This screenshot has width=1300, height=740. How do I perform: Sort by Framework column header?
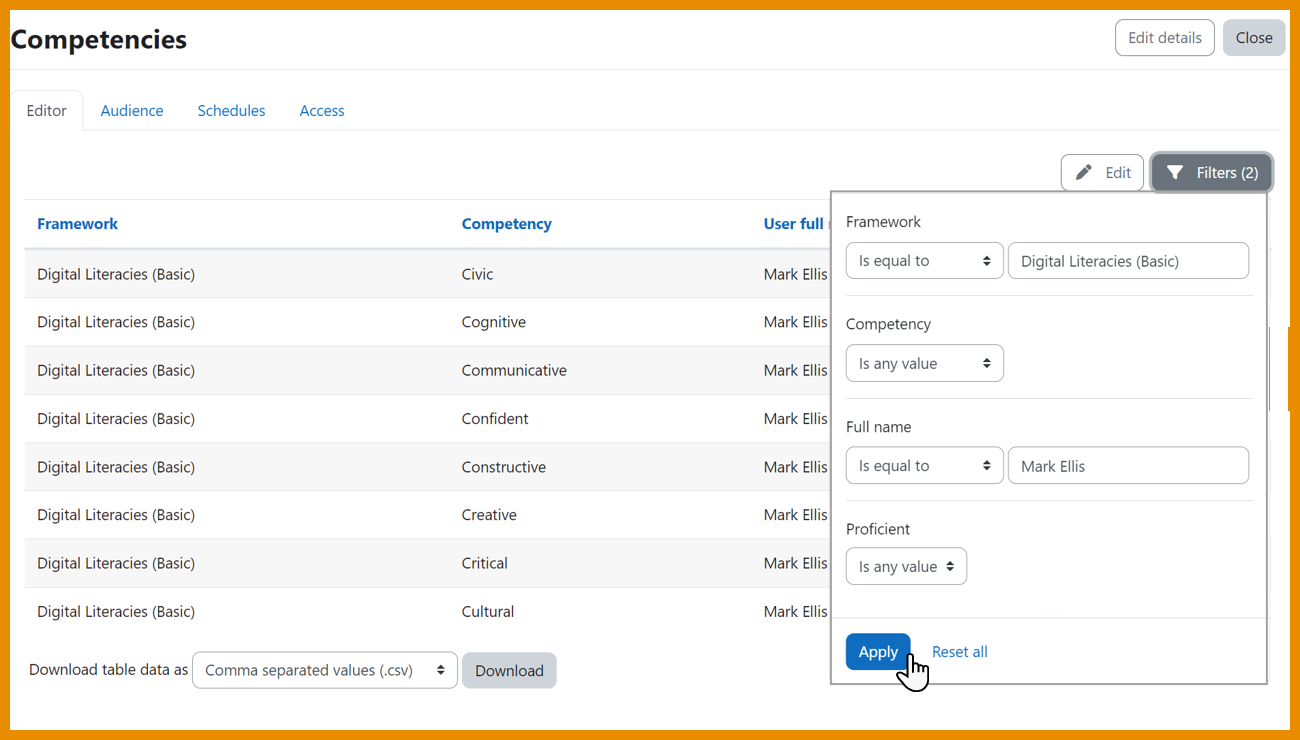pyautogui.click(x=77, y=224)
